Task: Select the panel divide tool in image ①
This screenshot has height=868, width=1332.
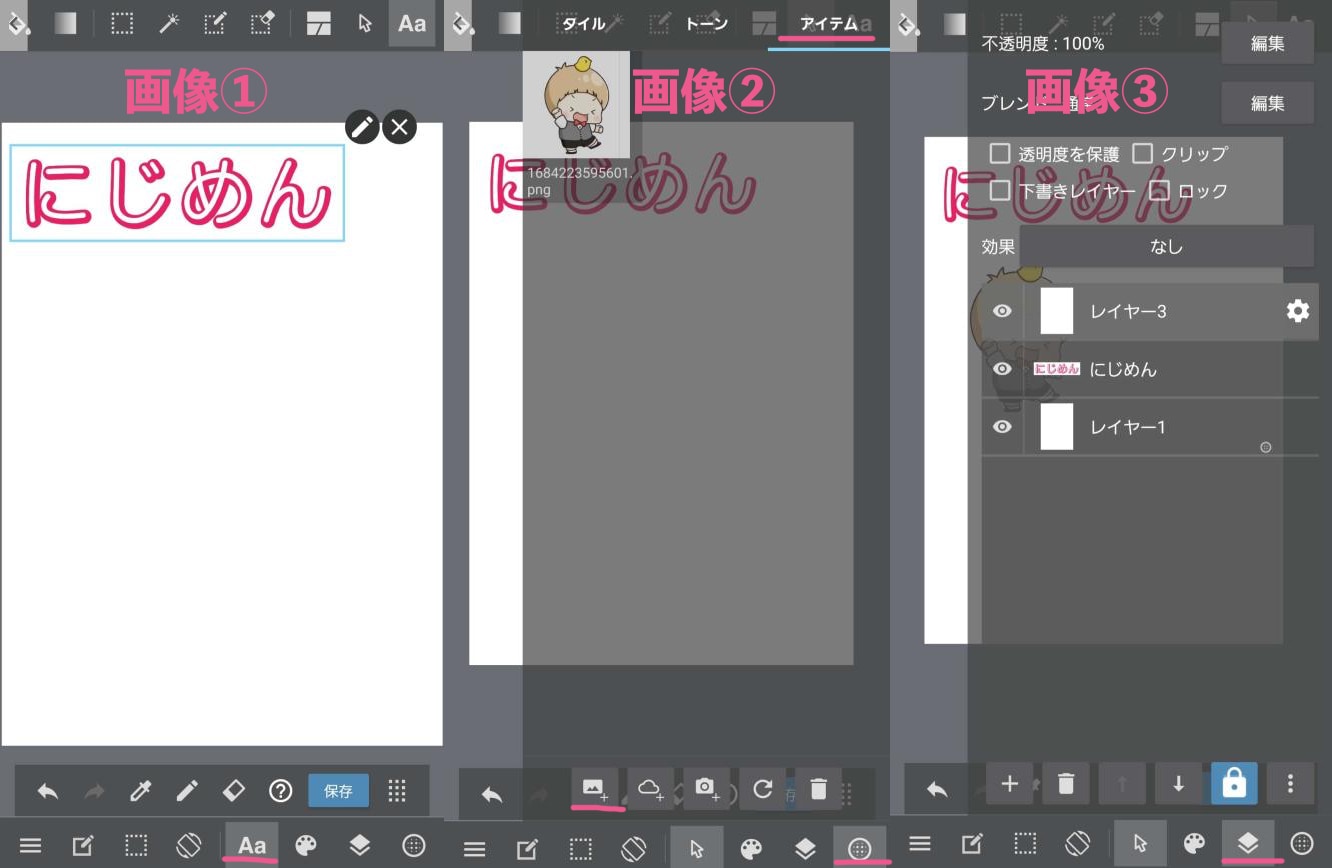Action: click(319, 24)
